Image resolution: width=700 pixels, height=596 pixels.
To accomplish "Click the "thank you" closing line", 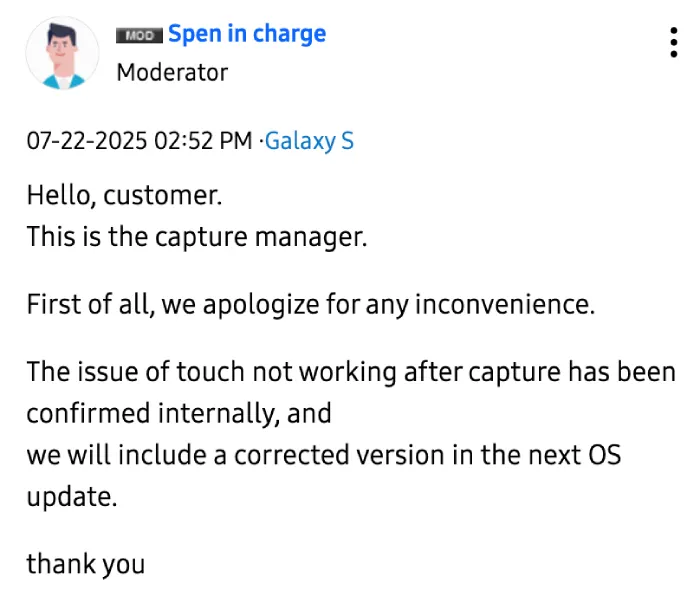I will (x=86, y=564).
